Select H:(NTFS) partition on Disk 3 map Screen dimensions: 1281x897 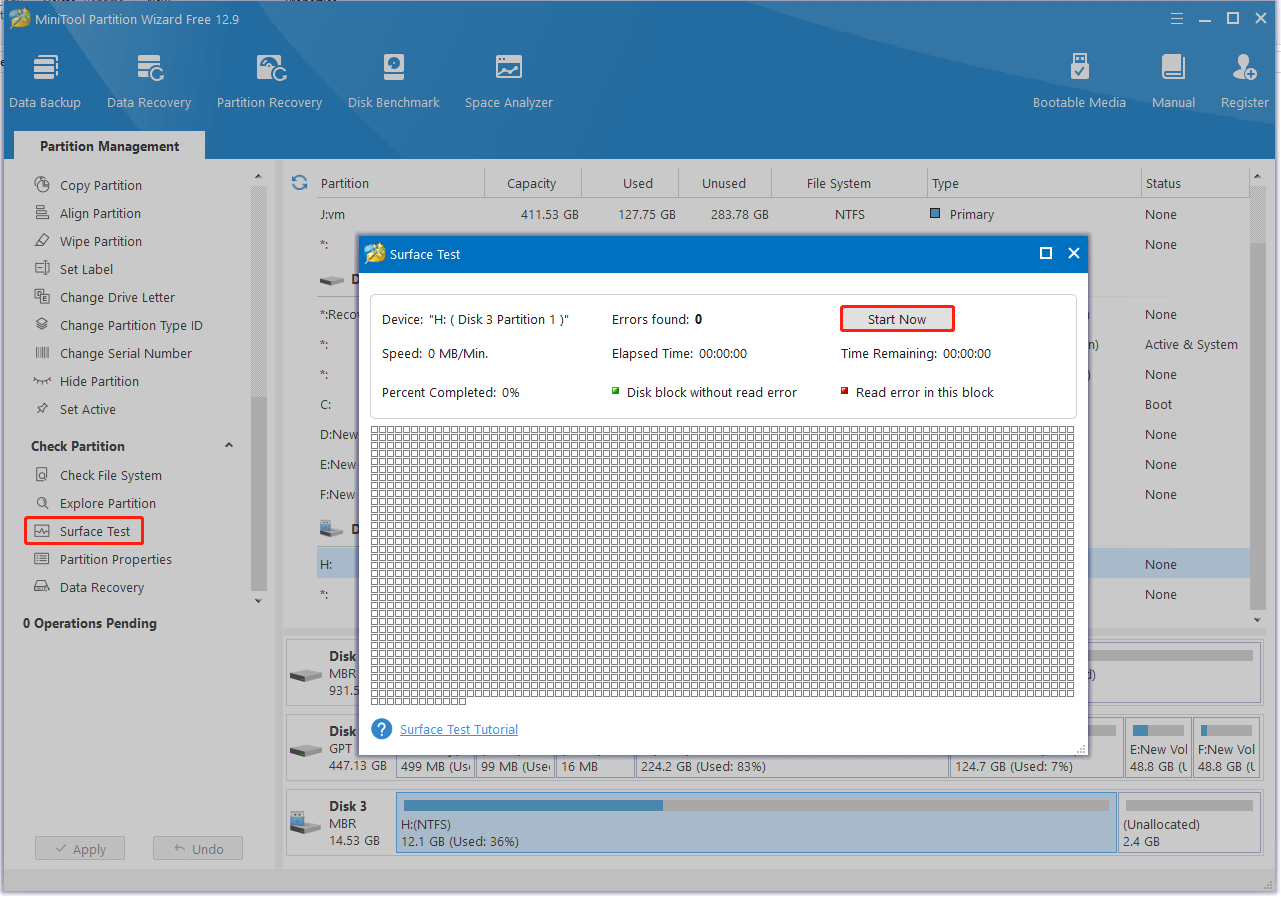[756, 821]
